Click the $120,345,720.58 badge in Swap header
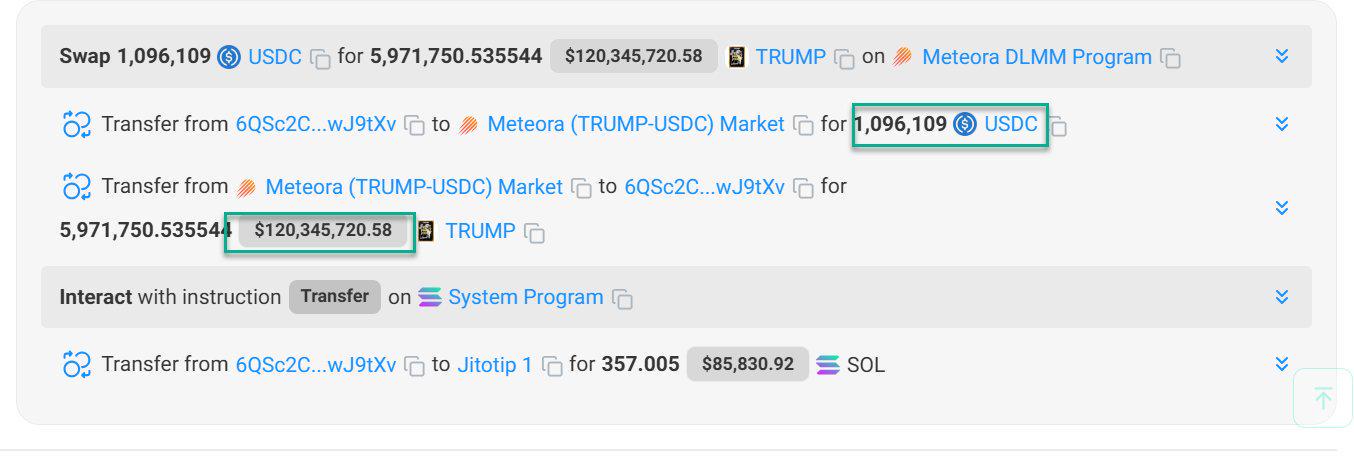The width and height of the screenshot is (1354, 476). pos(634,56)
